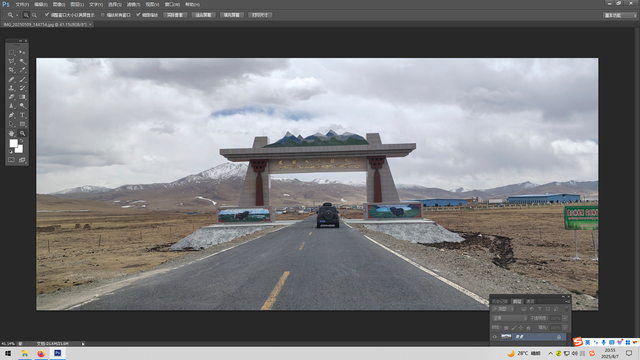
Task: Switch to the Channels tab
Action: tap(530, 301)
